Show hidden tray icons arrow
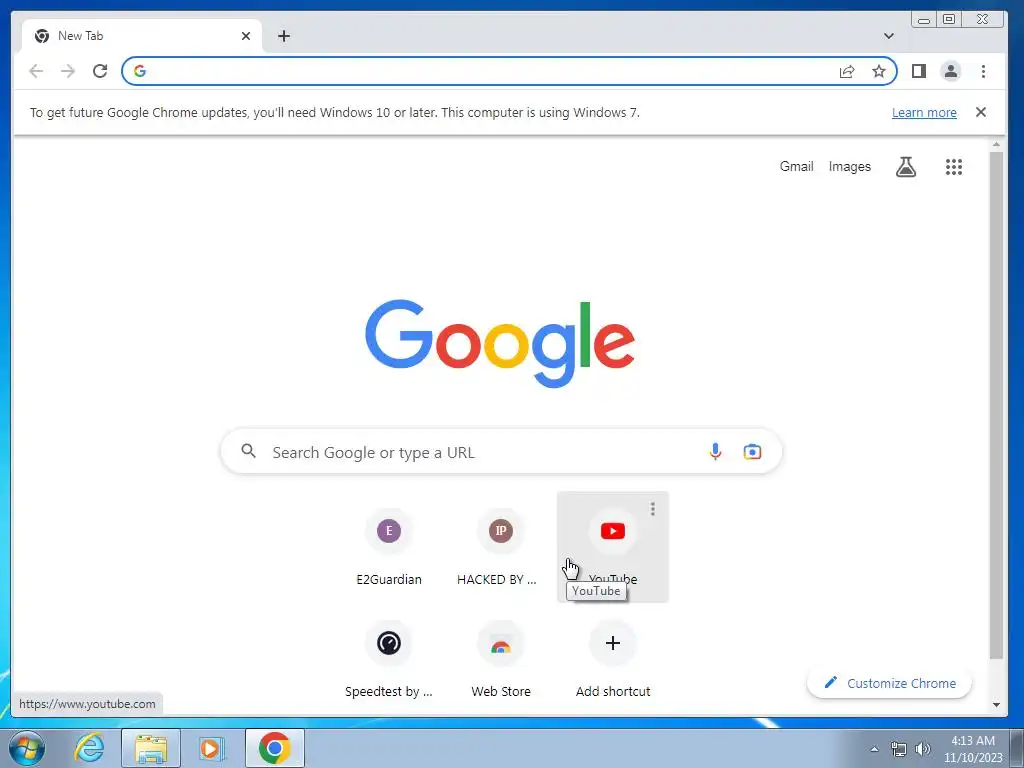This screenshot has width=1024, height=768. [x=874, y=749]
